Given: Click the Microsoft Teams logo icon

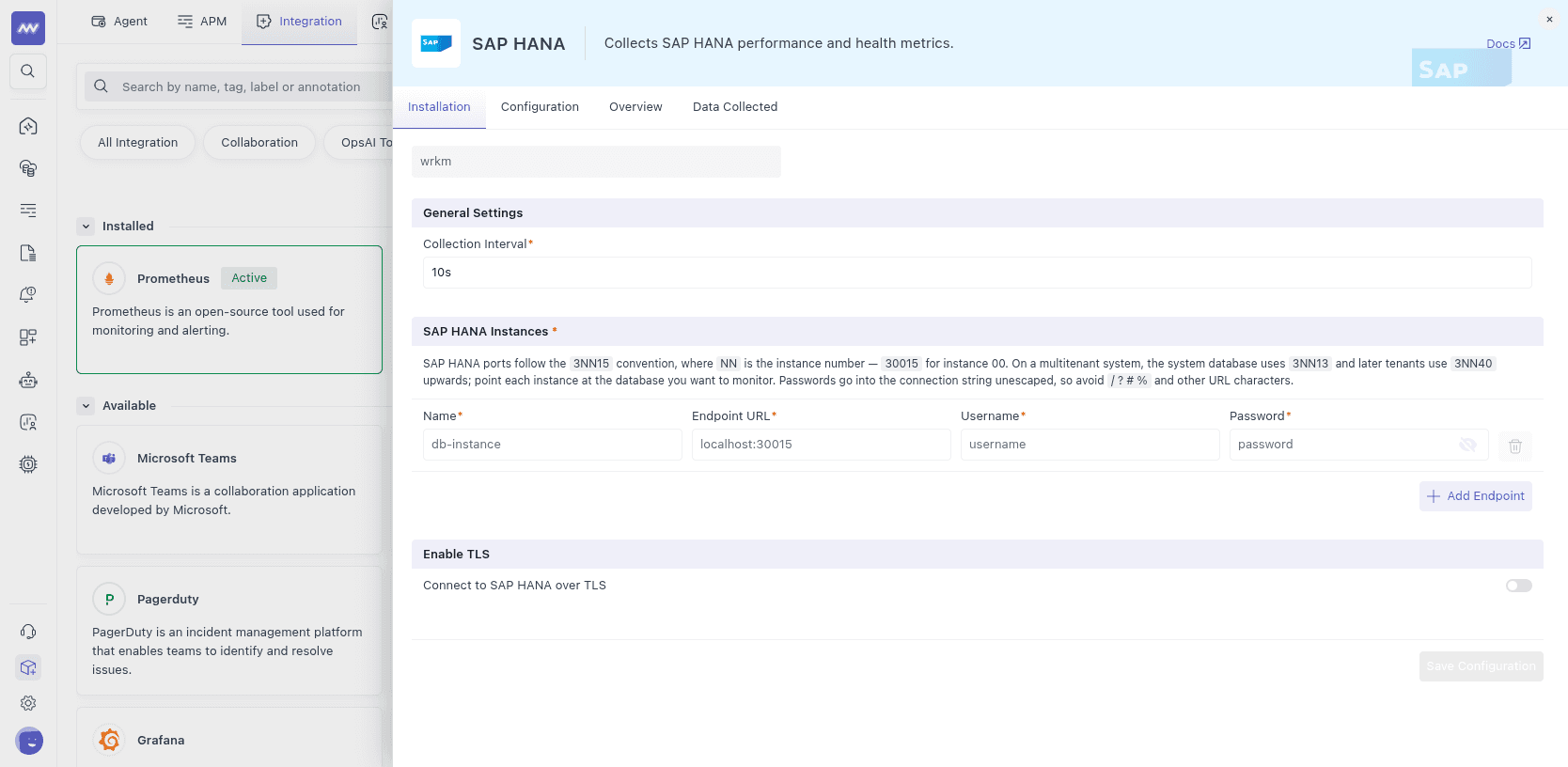Looking at the screenshot, I should click(x=109, y=458).
